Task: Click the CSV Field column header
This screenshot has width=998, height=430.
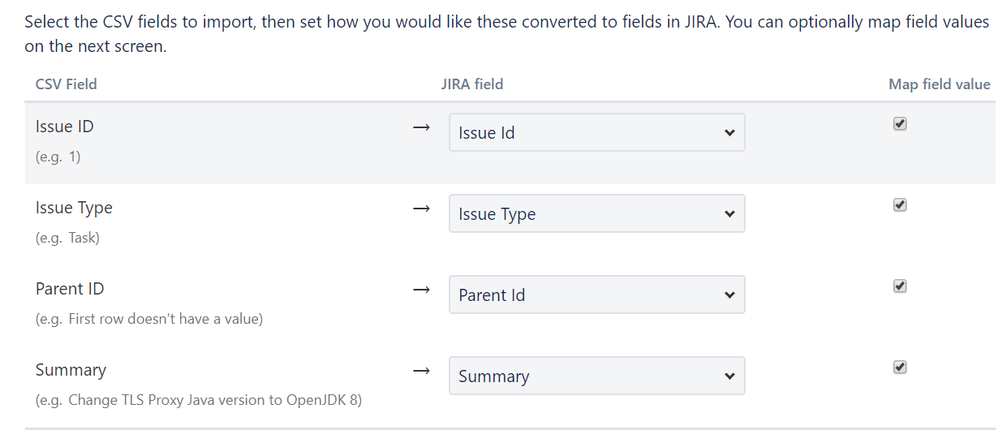Action: (66, 84)
